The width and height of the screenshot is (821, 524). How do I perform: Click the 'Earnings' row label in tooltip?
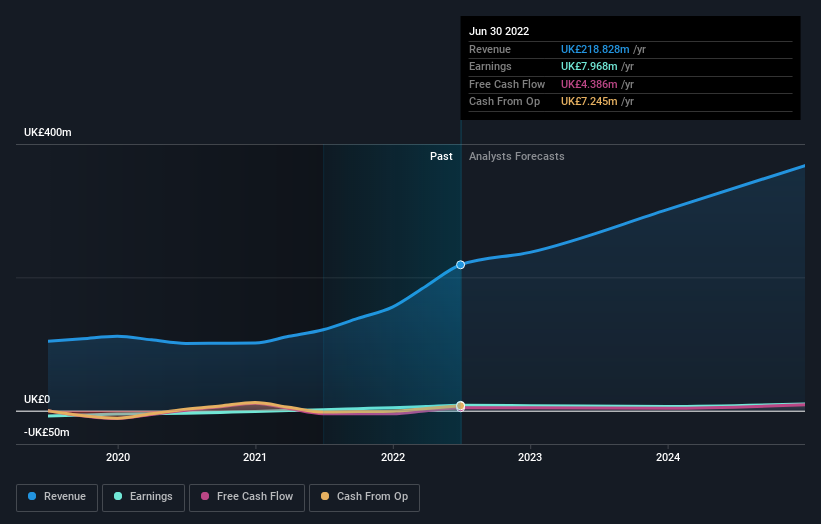tap(490, 66)
